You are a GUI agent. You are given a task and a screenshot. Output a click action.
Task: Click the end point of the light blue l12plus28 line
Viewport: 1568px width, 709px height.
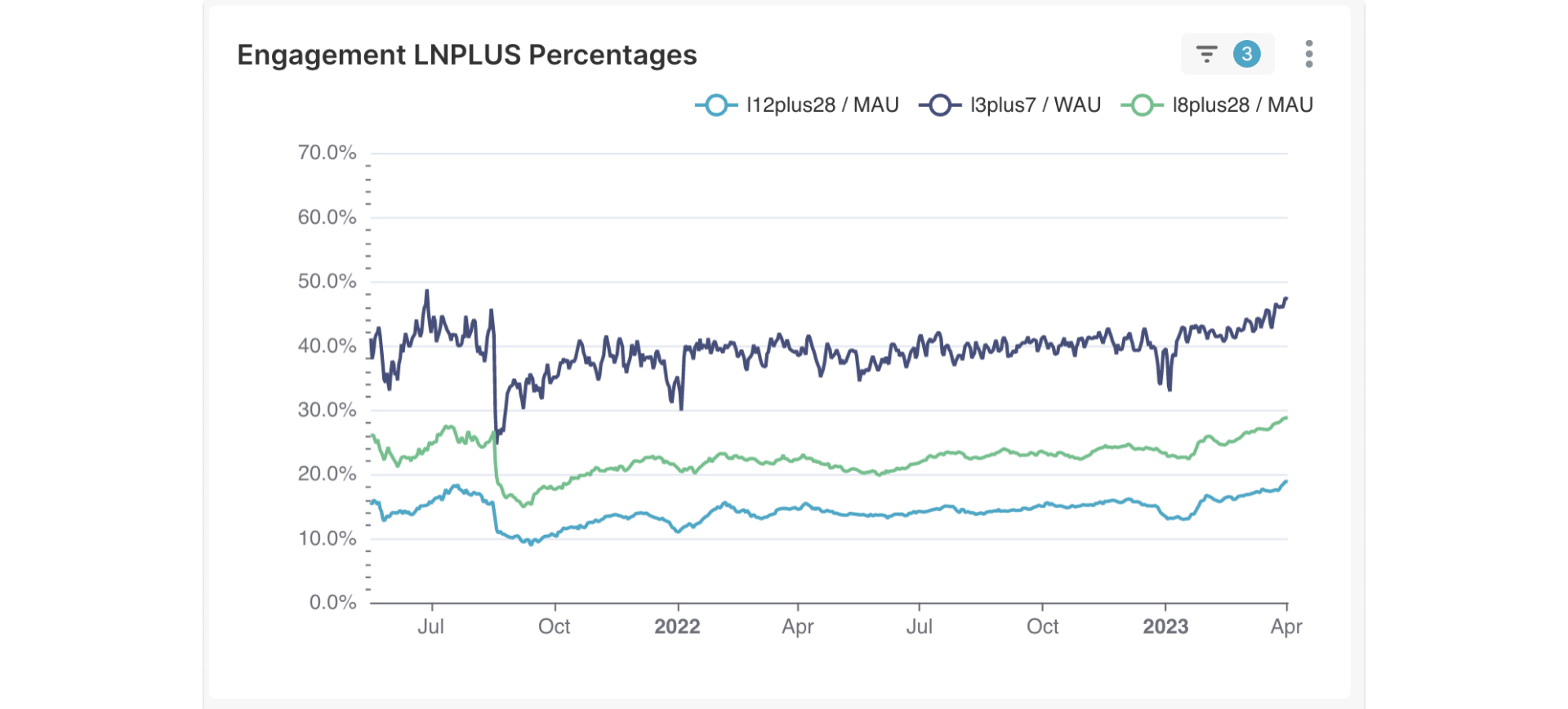[1286, 482]
